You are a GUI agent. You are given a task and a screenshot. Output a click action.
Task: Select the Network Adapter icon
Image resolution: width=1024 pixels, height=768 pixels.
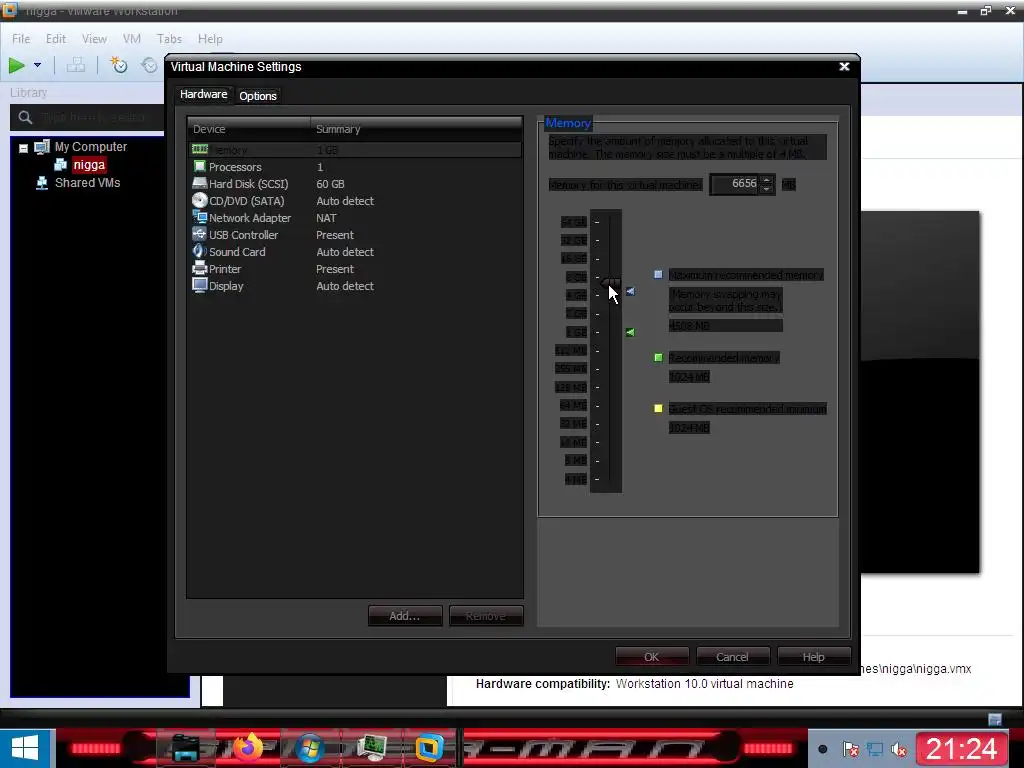200,217
